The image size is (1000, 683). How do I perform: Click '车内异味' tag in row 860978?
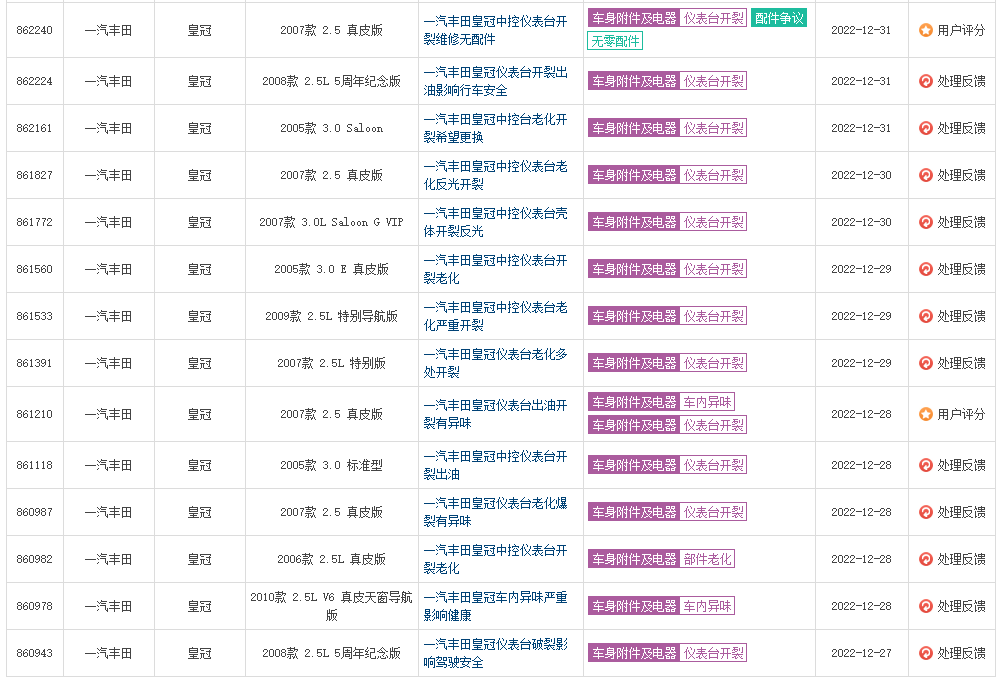[x=707, y=606]
